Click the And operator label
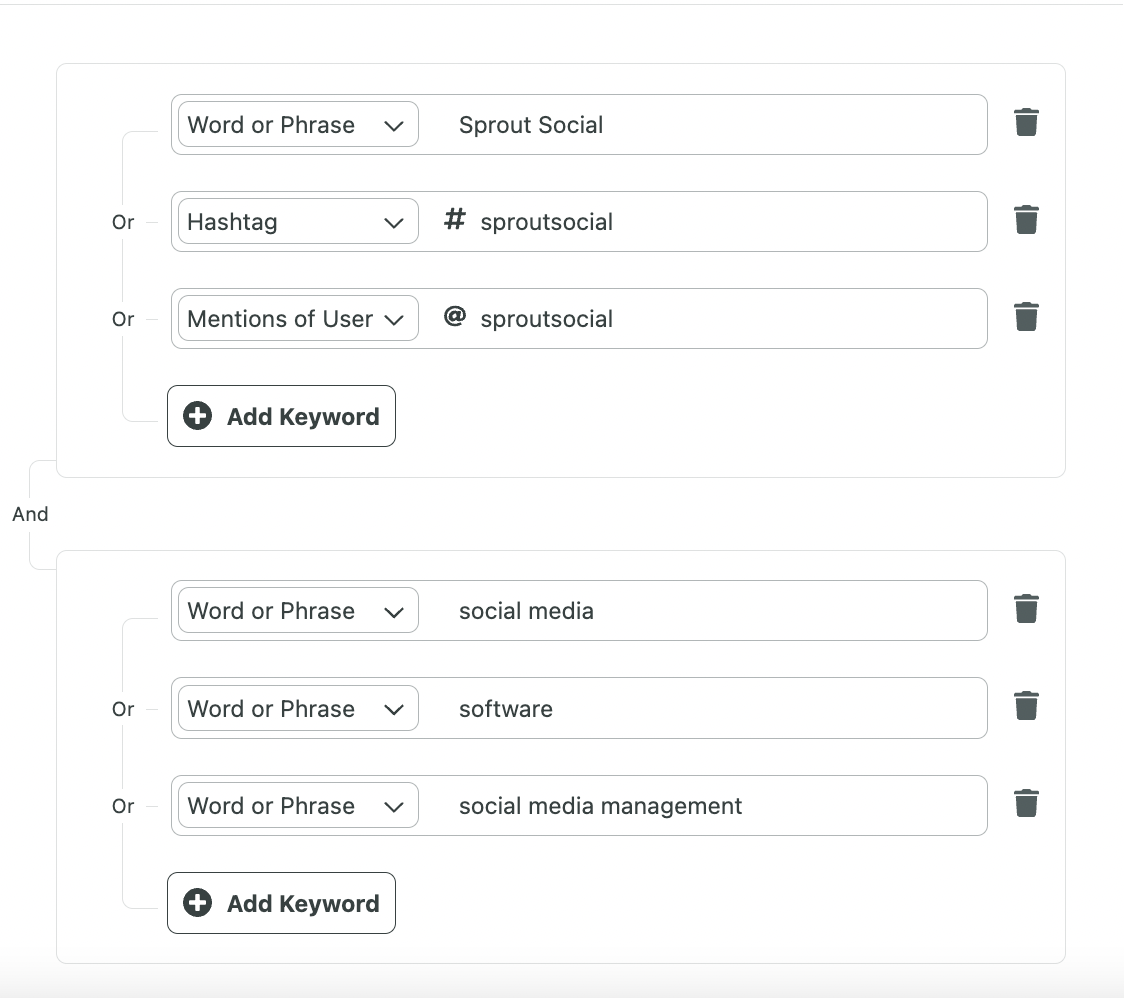The width and height of the screenshot is (1124, 998). [x=30, y=514]
